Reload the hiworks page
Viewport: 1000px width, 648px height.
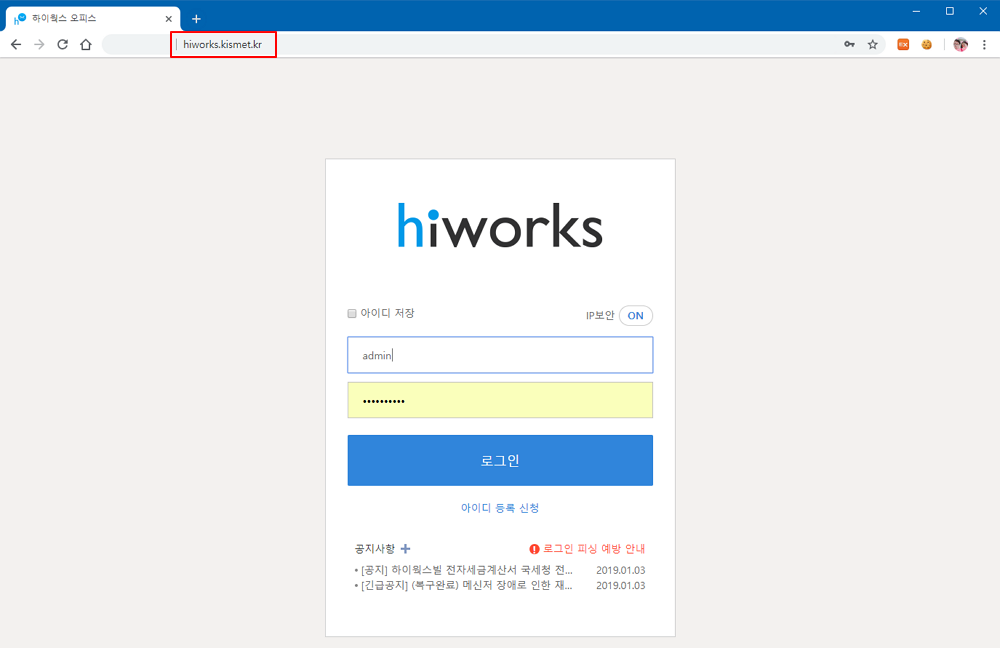pyautogui.click(x=62, y=45)
